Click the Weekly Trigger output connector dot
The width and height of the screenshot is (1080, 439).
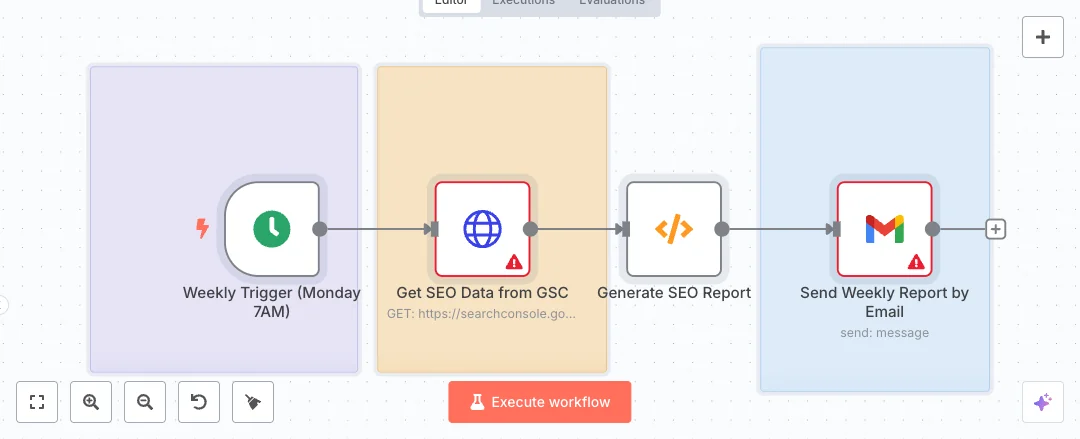pos(320,229)
